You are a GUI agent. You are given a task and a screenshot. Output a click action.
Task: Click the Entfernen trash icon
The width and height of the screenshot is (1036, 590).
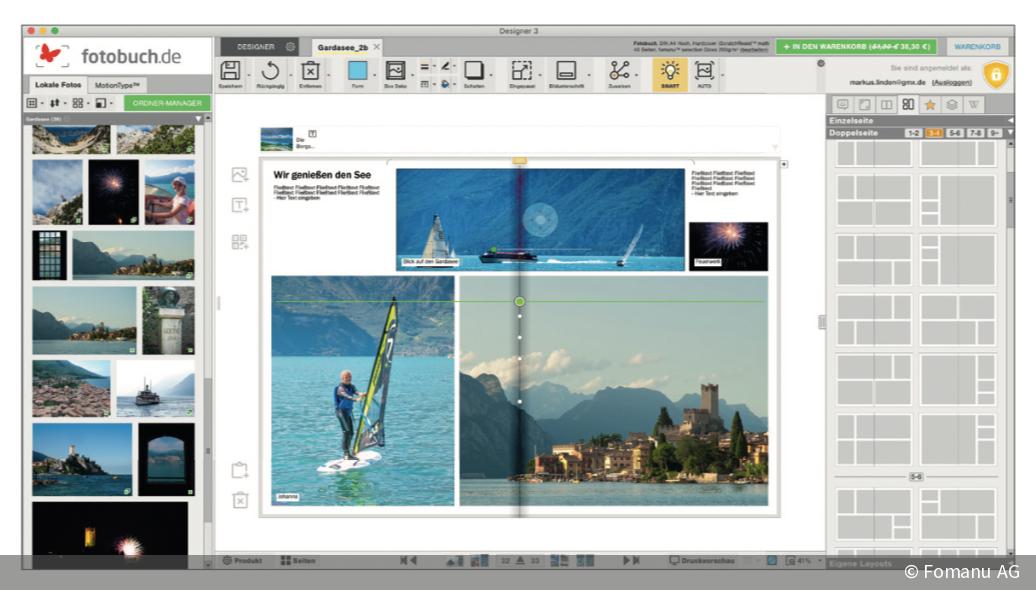[310, 71]
